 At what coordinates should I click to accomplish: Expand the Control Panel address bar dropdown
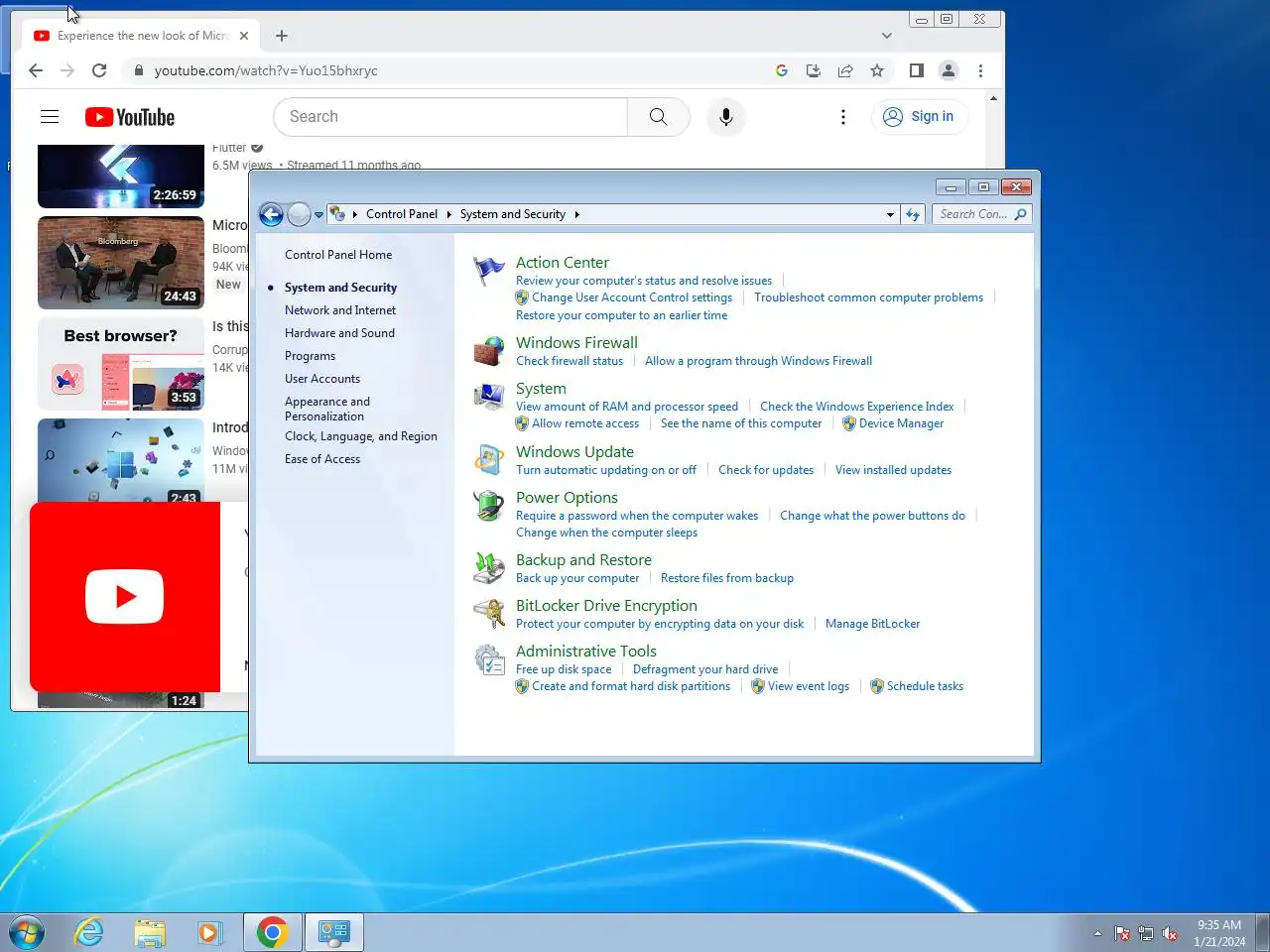890,214
